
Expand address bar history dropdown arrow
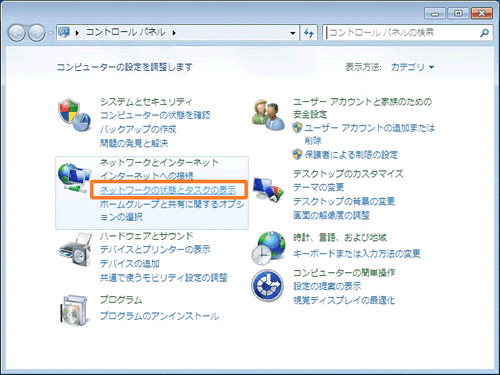tap(293, 33)
